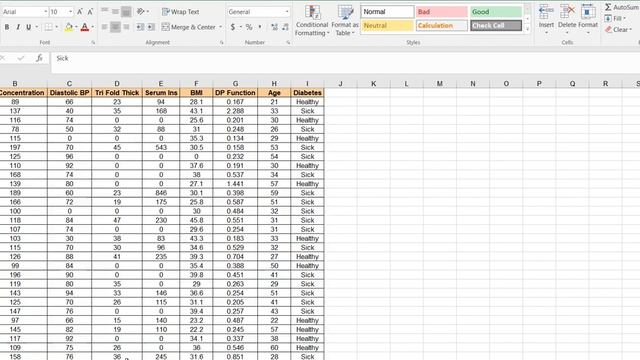Viewport: 640px width, 360px height.
Task: Toggle Align Left
Action: click(x=104, y=27)
